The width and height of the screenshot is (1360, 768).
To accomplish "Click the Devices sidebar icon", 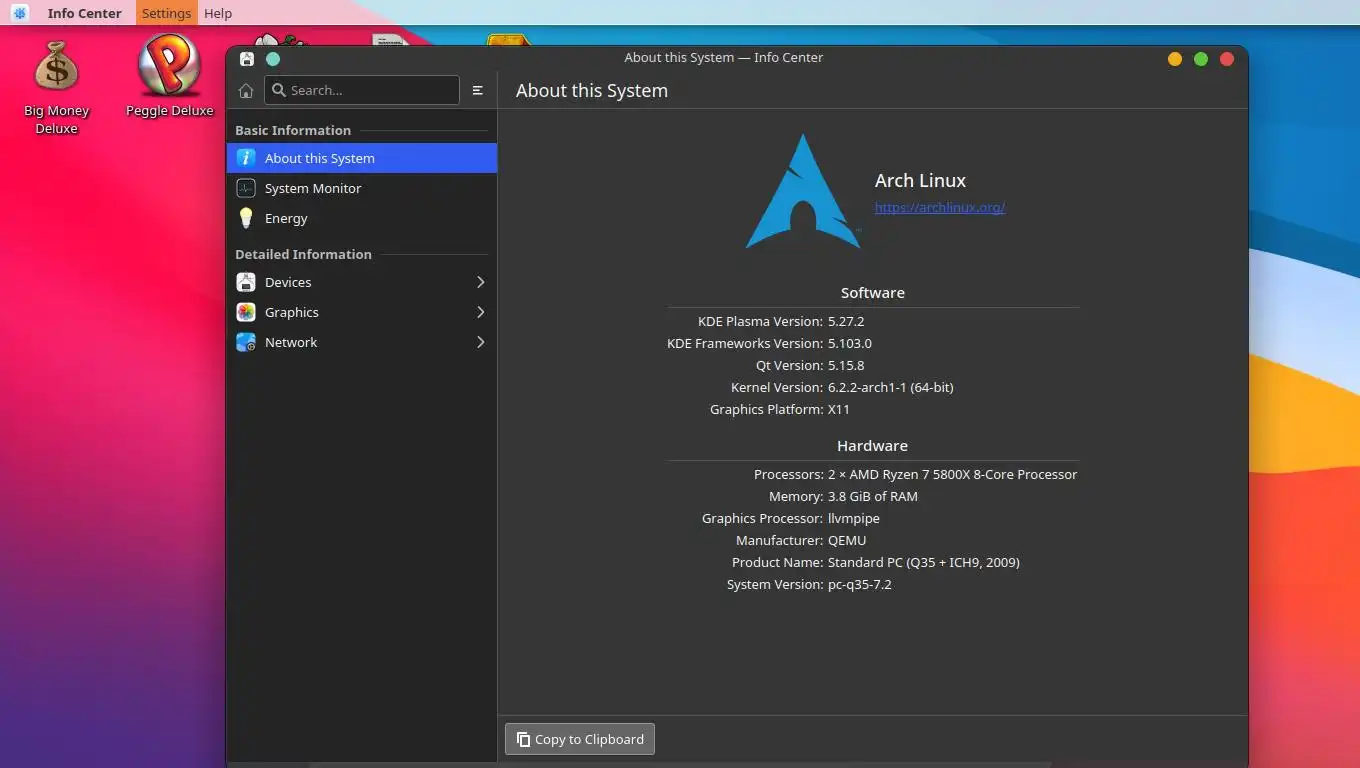I will click(246, 282).
